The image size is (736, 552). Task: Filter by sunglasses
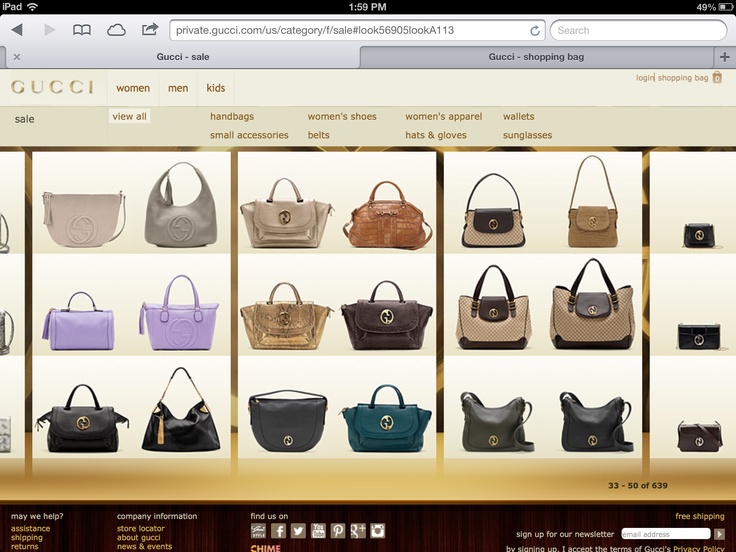coord(527,135)
